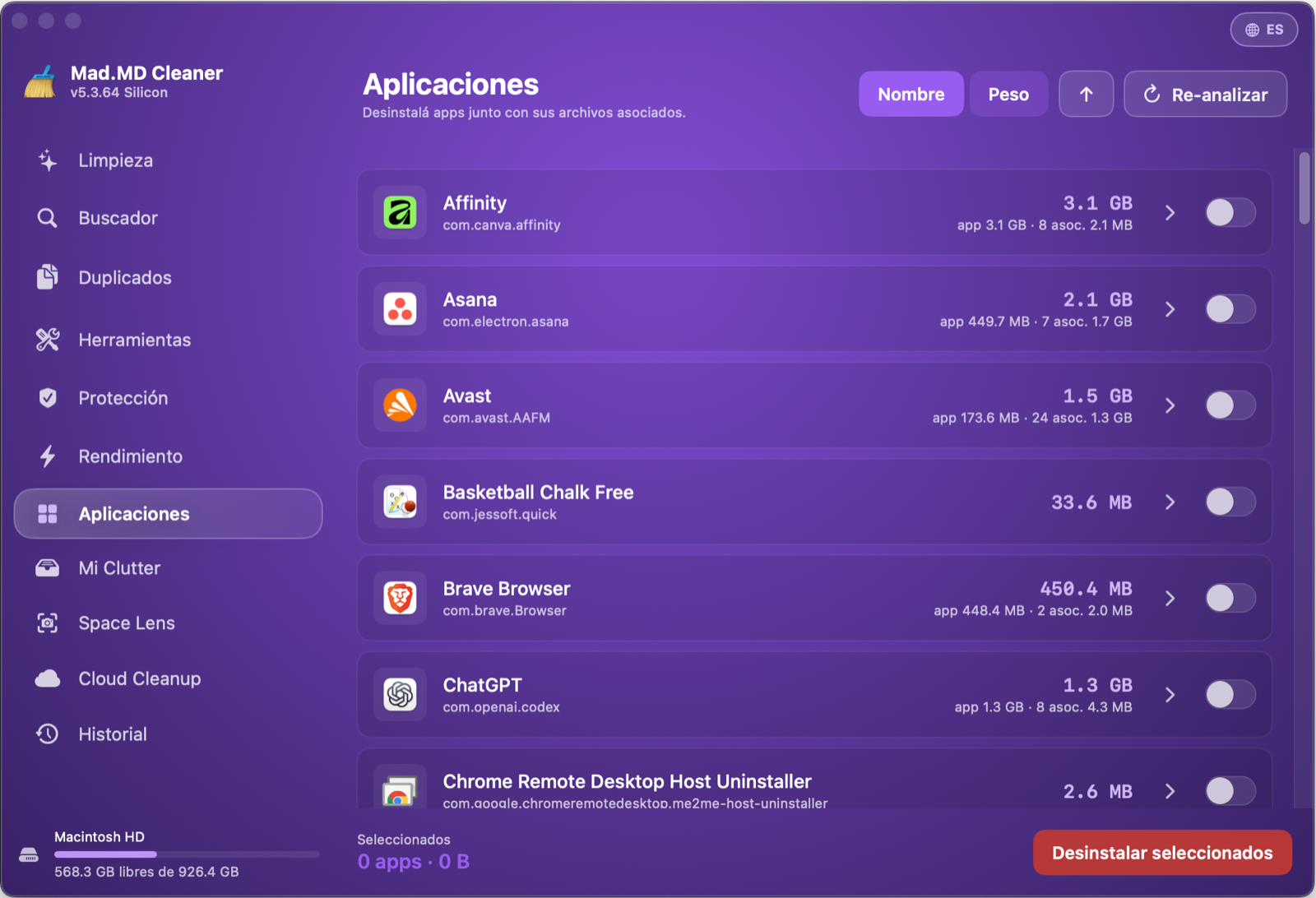Open the Limpieza sparkle icon
Viewport: 1316px width, 898px height.
48,160
